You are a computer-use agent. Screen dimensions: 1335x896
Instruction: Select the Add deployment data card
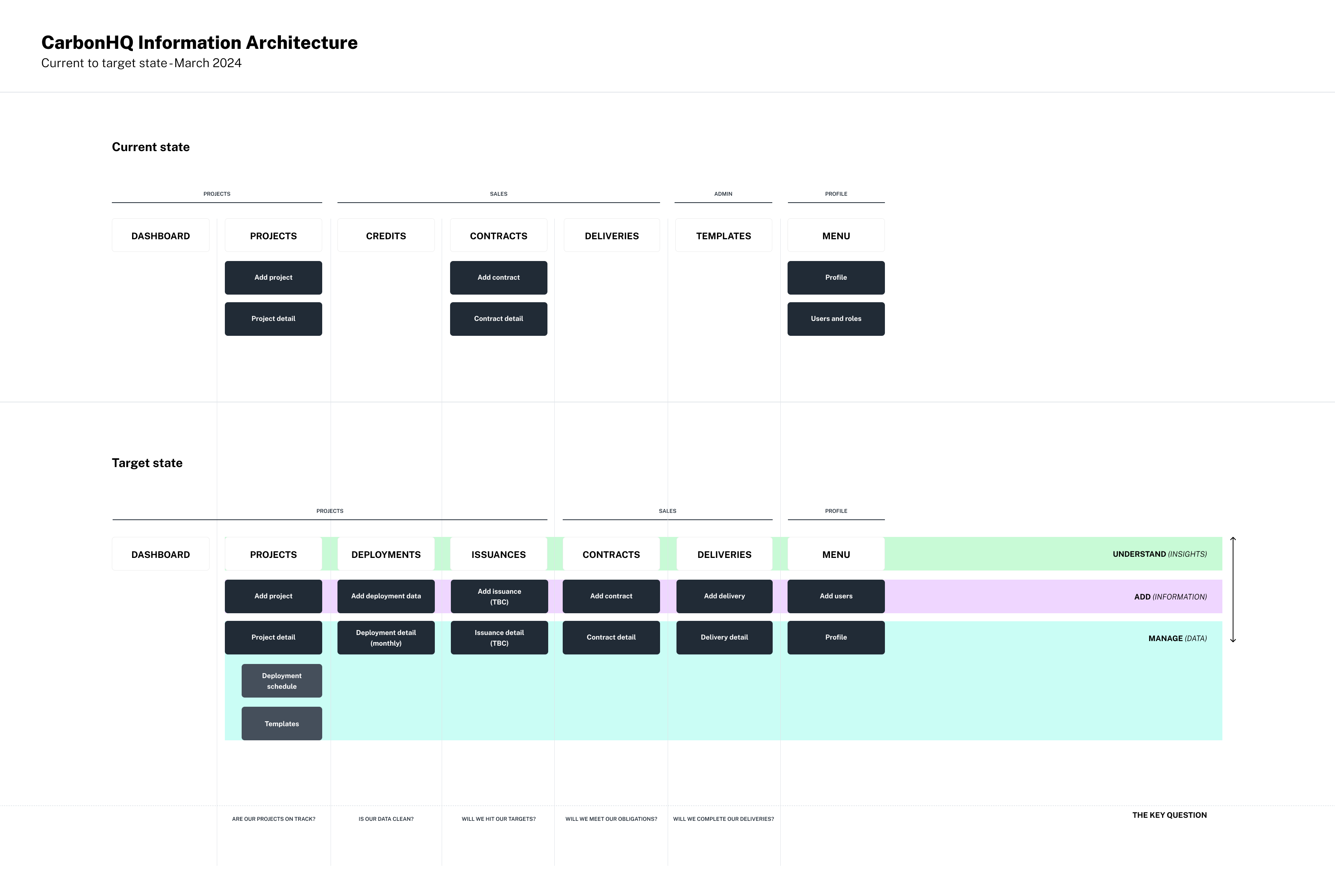pos(386,596)
